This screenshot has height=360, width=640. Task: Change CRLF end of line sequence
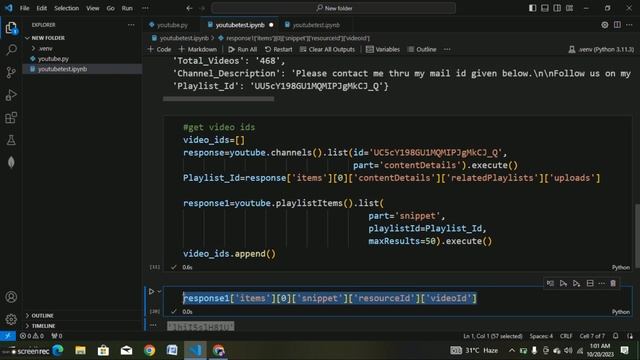(566, 336)
